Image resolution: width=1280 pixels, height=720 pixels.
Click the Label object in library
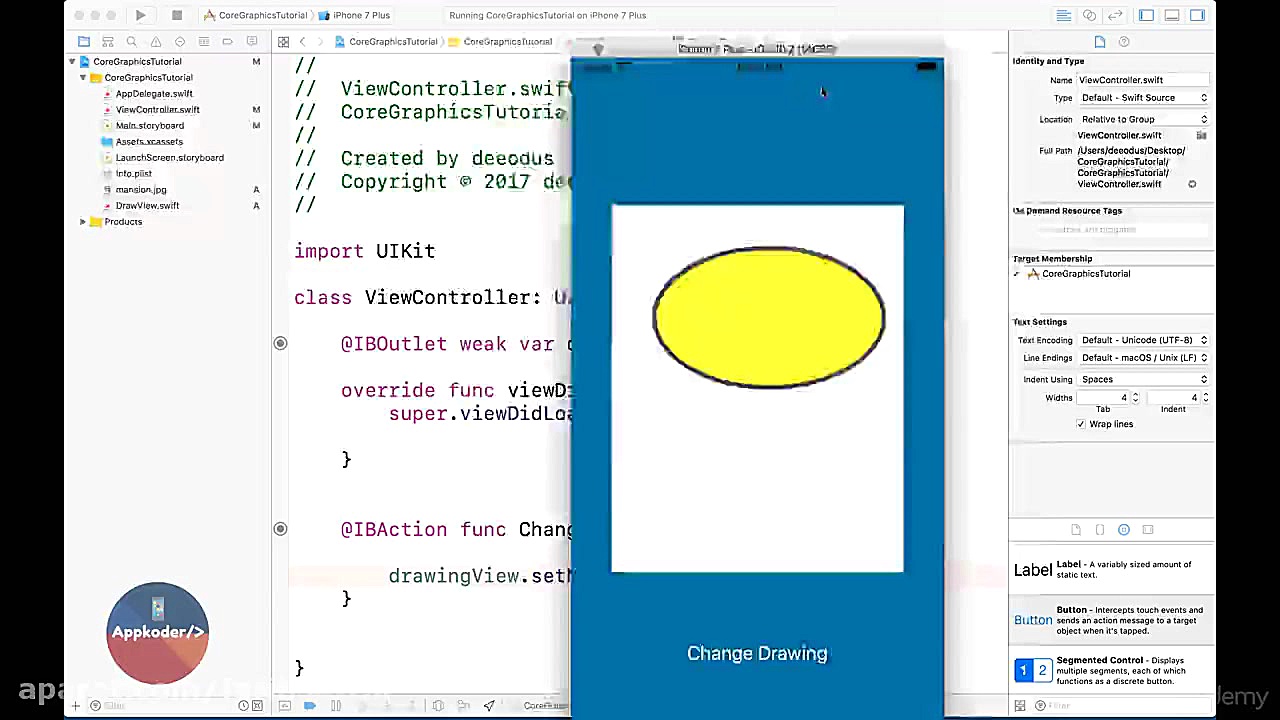tap(1111, 570)
